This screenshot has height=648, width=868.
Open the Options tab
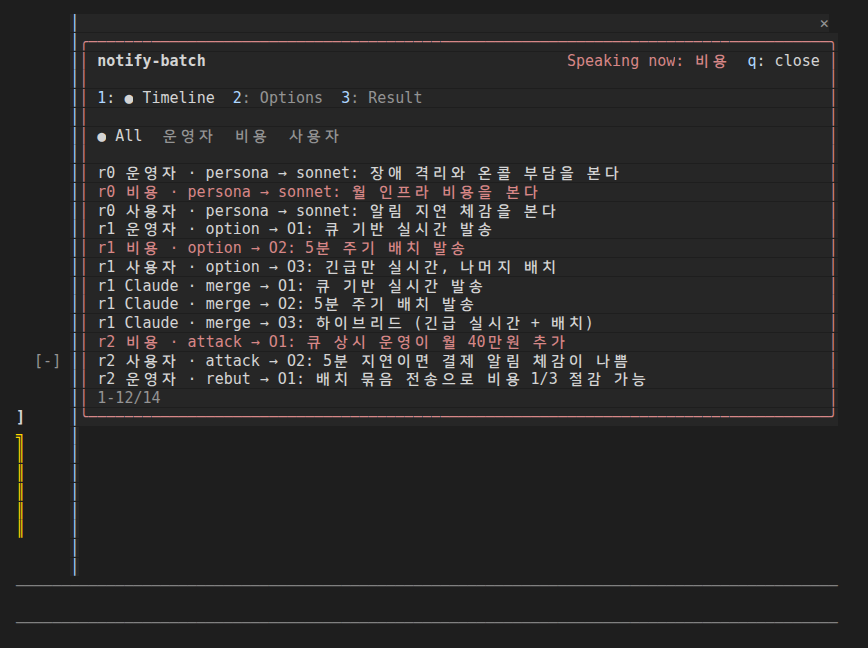(277, 98)
